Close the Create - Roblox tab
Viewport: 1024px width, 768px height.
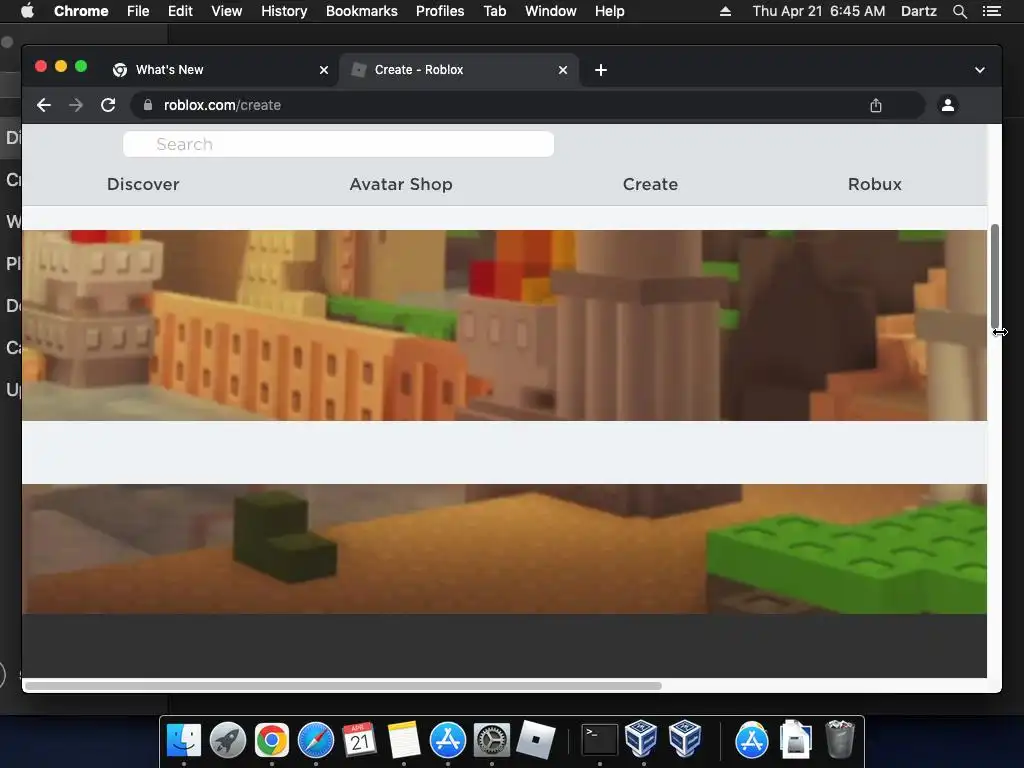click(x=562, y=70)
